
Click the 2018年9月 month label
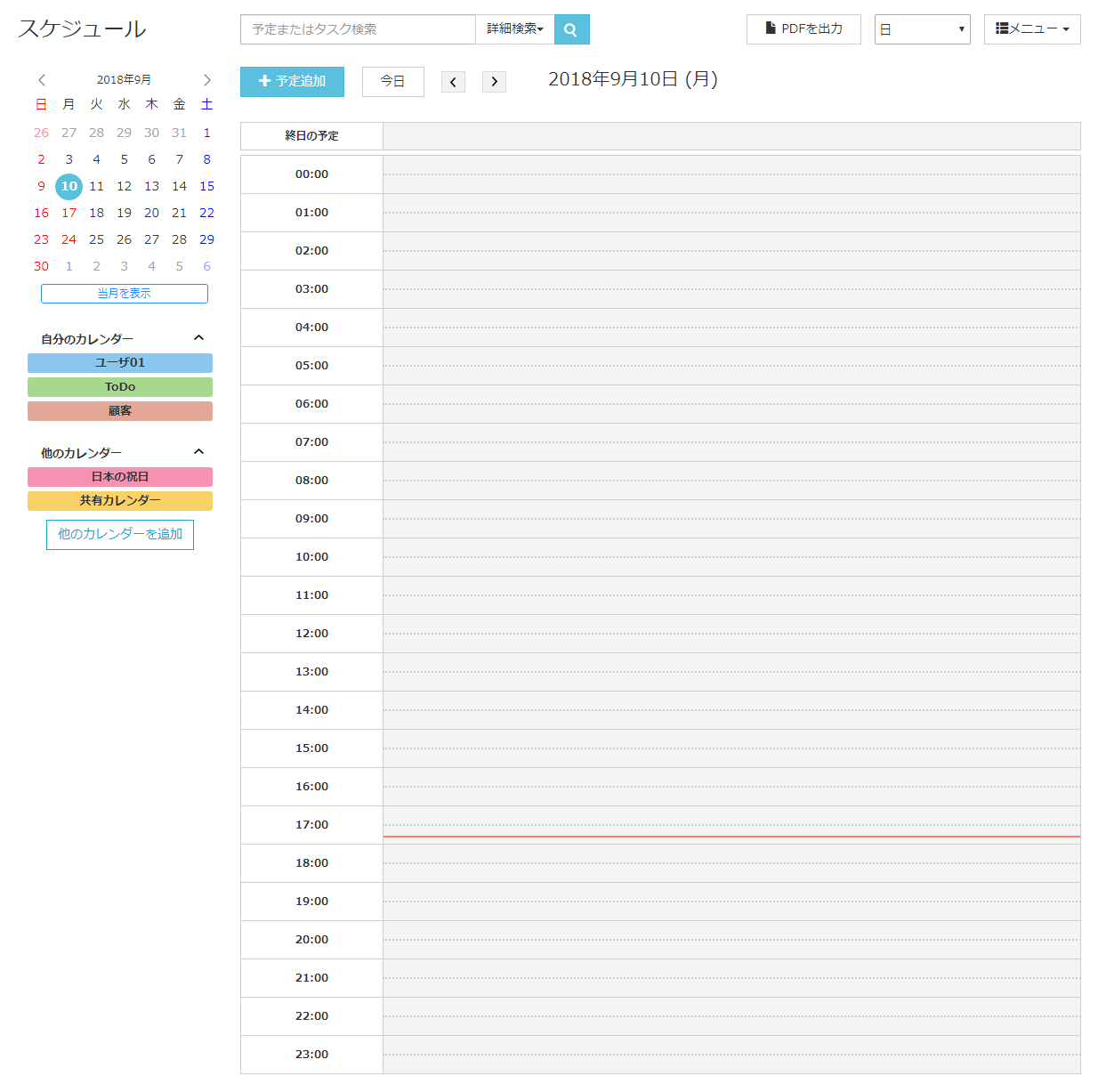124,80
